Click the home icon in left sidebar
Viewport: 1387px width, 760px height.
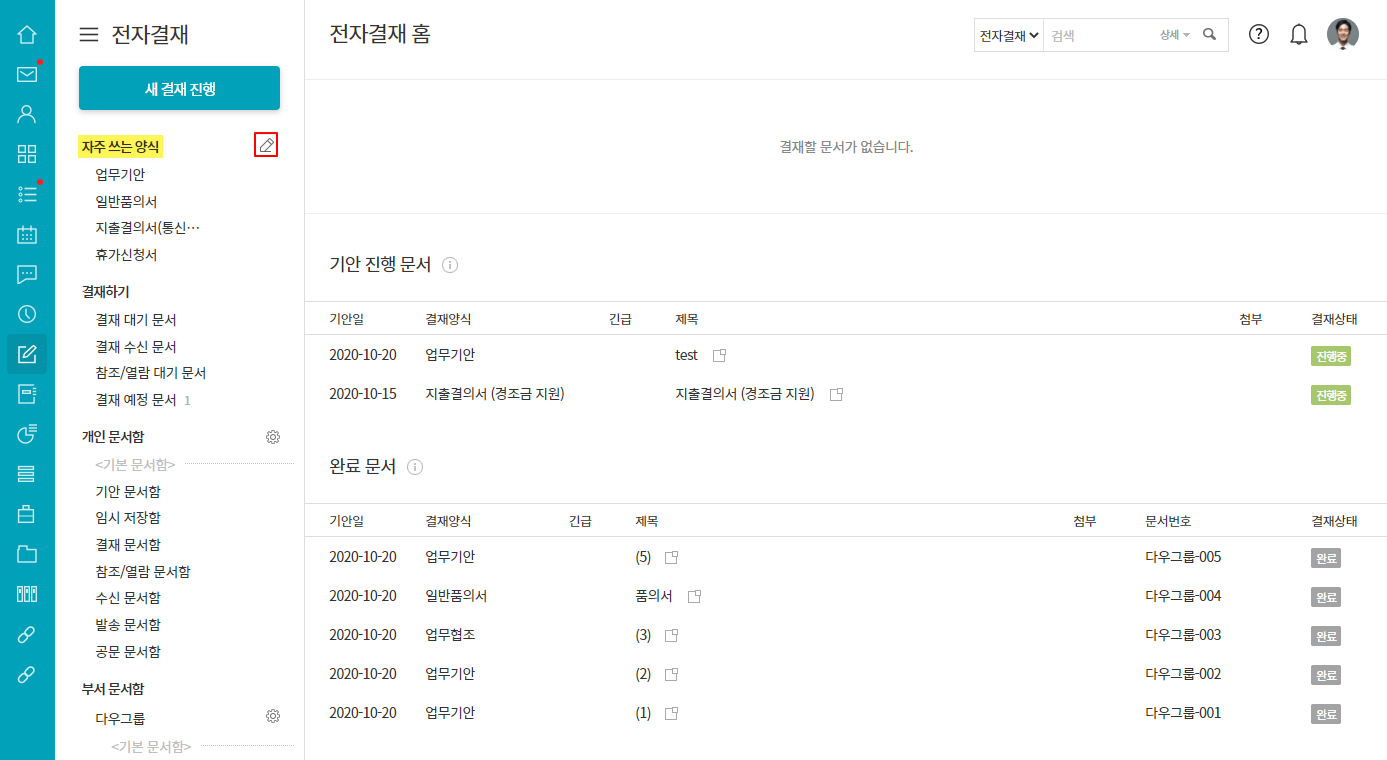pyautogui.click(x=27, y=35)
